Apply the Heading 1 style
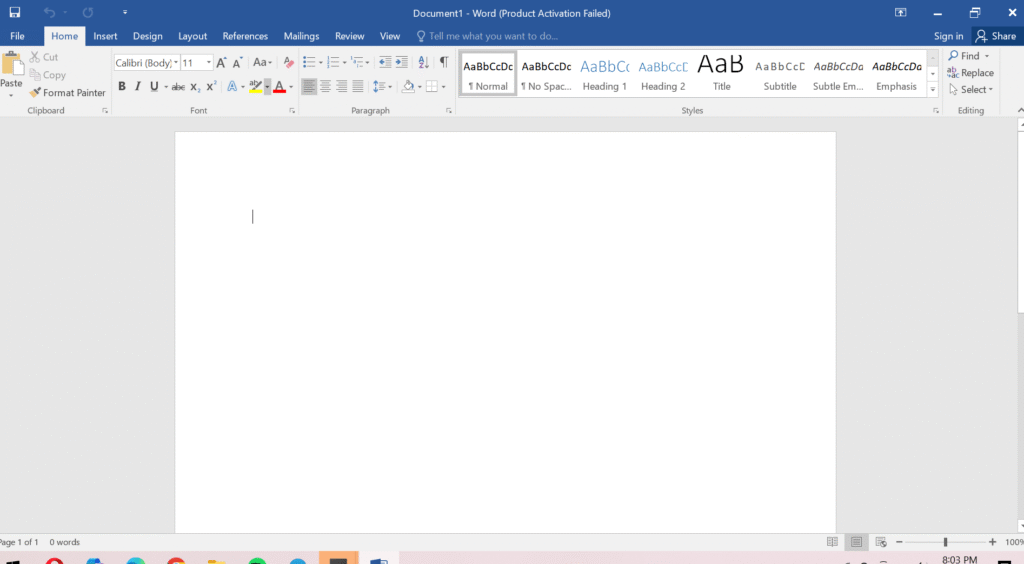The image size is (1024, 564). (x=605, y=74)
